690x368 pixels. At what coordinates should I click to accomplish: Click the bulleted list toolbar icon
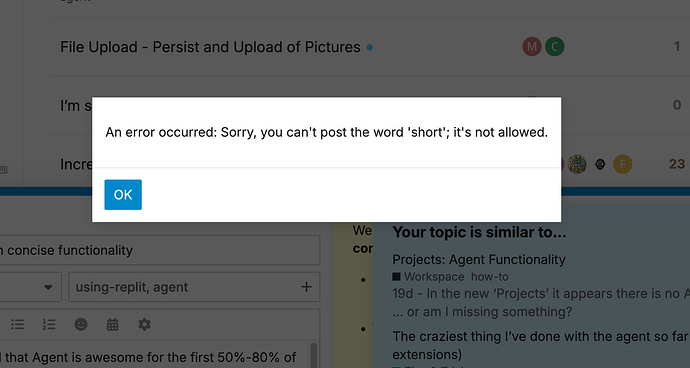click(18, 325)
